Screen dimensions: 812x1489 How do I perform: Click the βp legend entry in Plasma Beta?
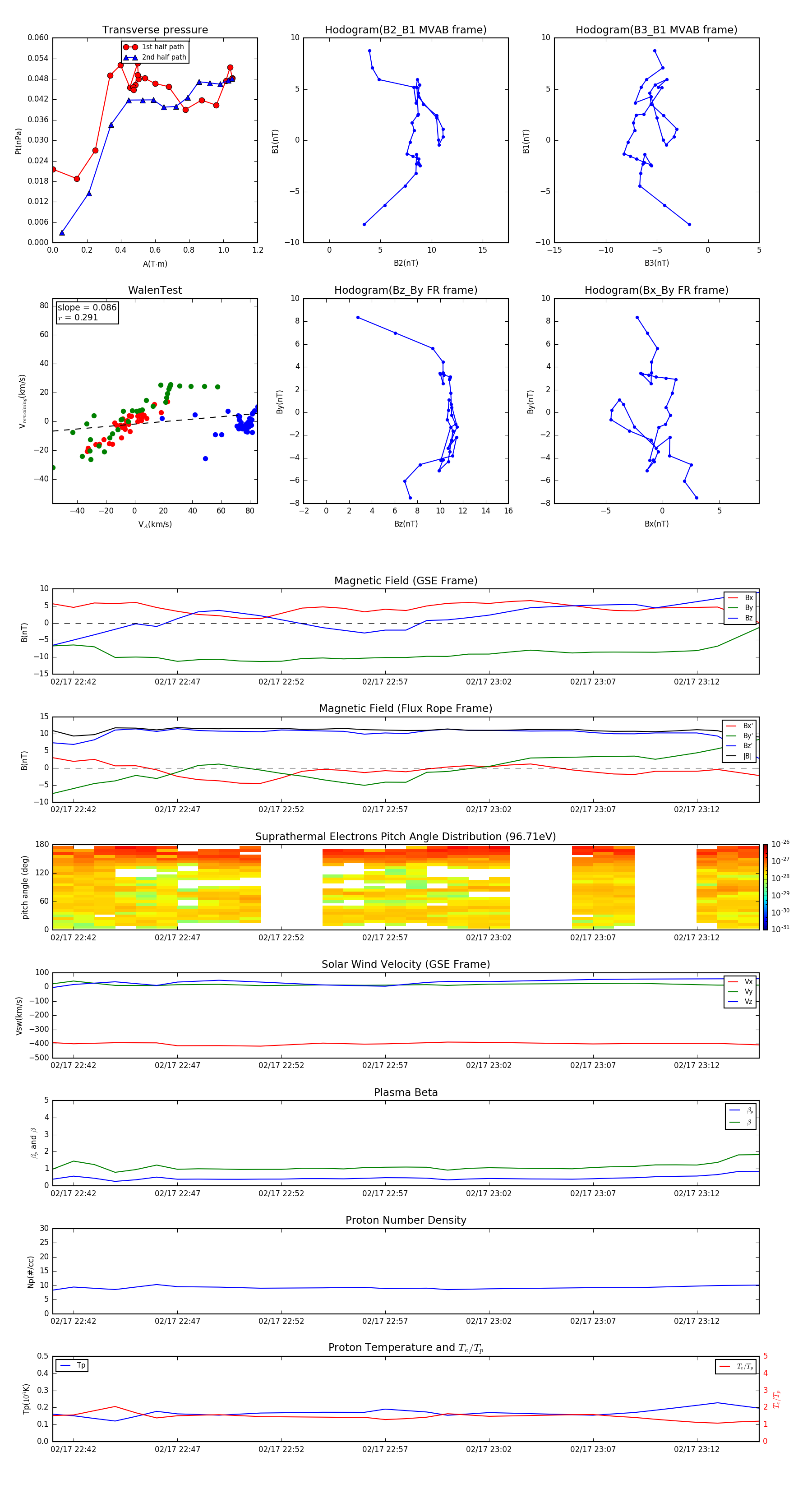pyautogui.click(x=741, y=1110)
